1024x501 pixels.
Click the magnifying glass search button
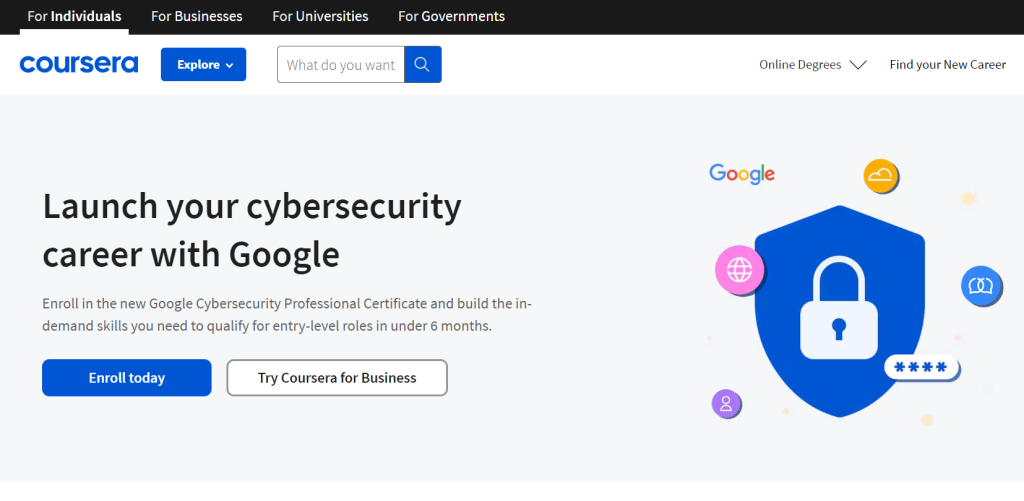coord(422,65)
